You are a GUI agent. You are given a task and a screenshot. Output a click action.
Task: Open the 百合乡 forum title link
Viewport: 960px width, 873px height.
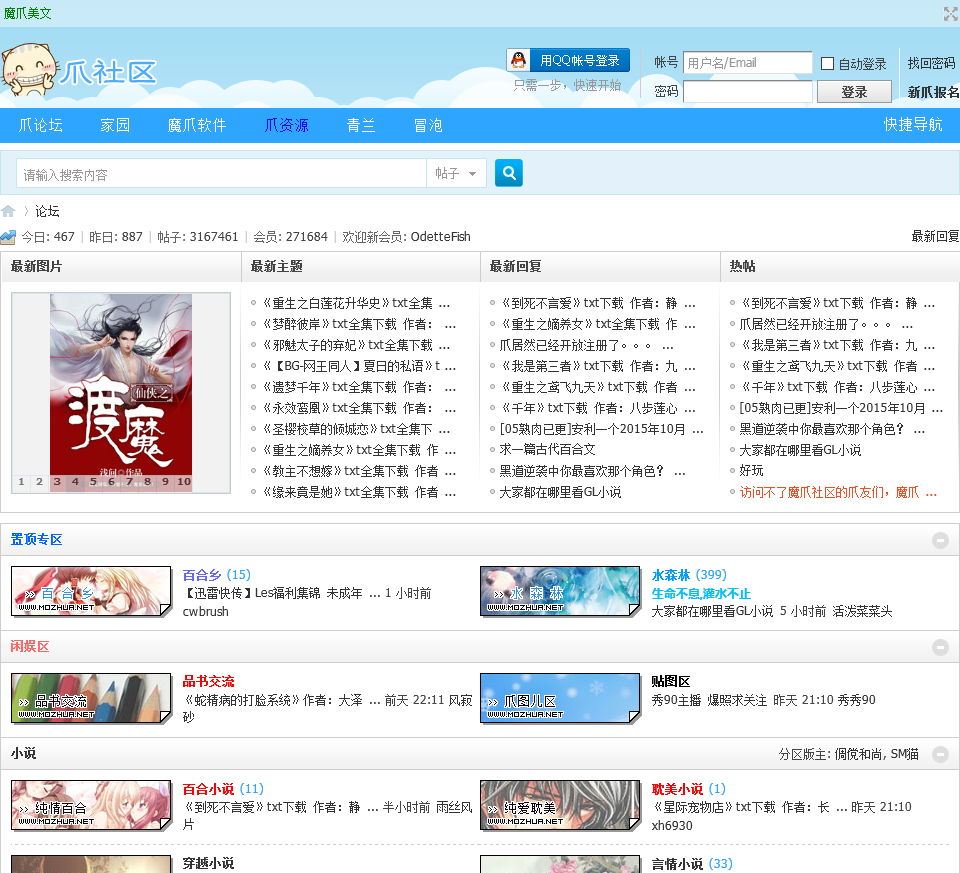(202, 575)
